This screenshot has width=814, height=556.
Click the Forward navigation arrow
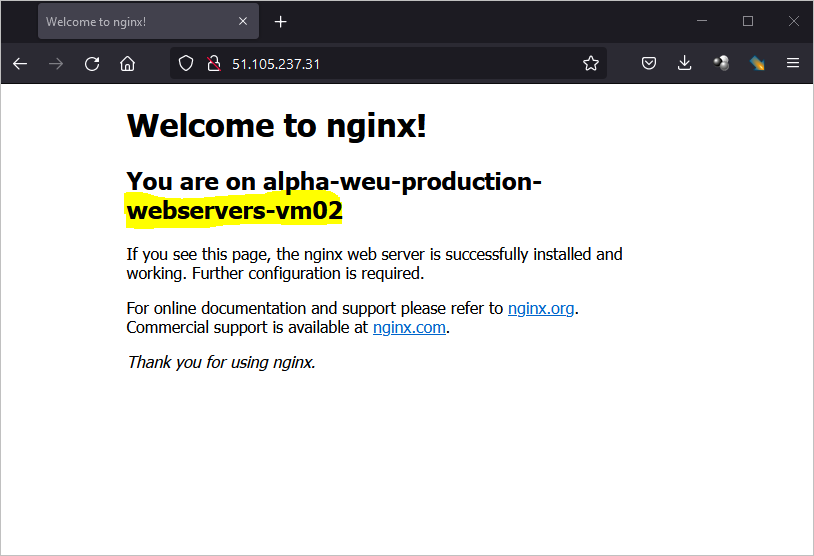(x=56, y=64)
